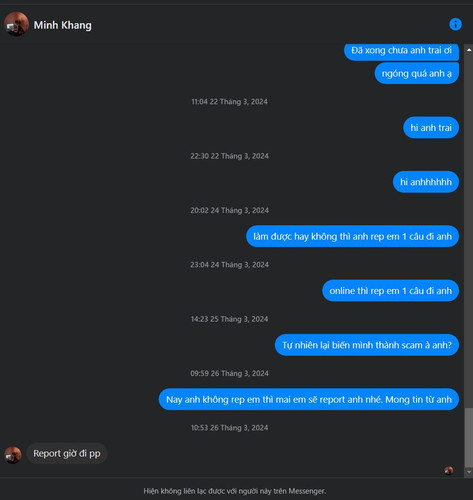Select the message "Tự nhiên lại biến mình thành scam"
Viewport: 473px width, 500px height.
[367, 345]
